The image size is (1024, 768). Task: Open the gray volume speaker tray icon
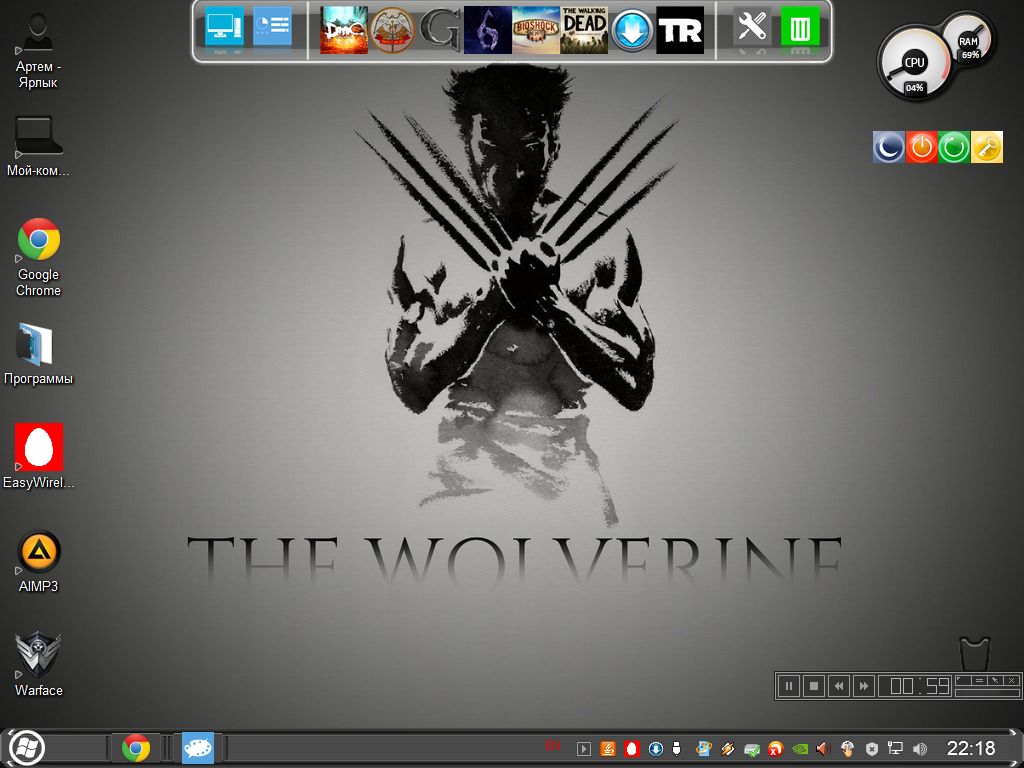[920, 749]
